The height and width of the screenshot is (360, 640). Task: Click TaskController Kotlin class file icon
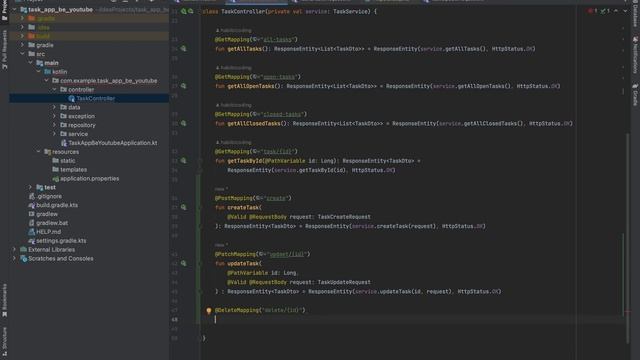tap(71, 98)
